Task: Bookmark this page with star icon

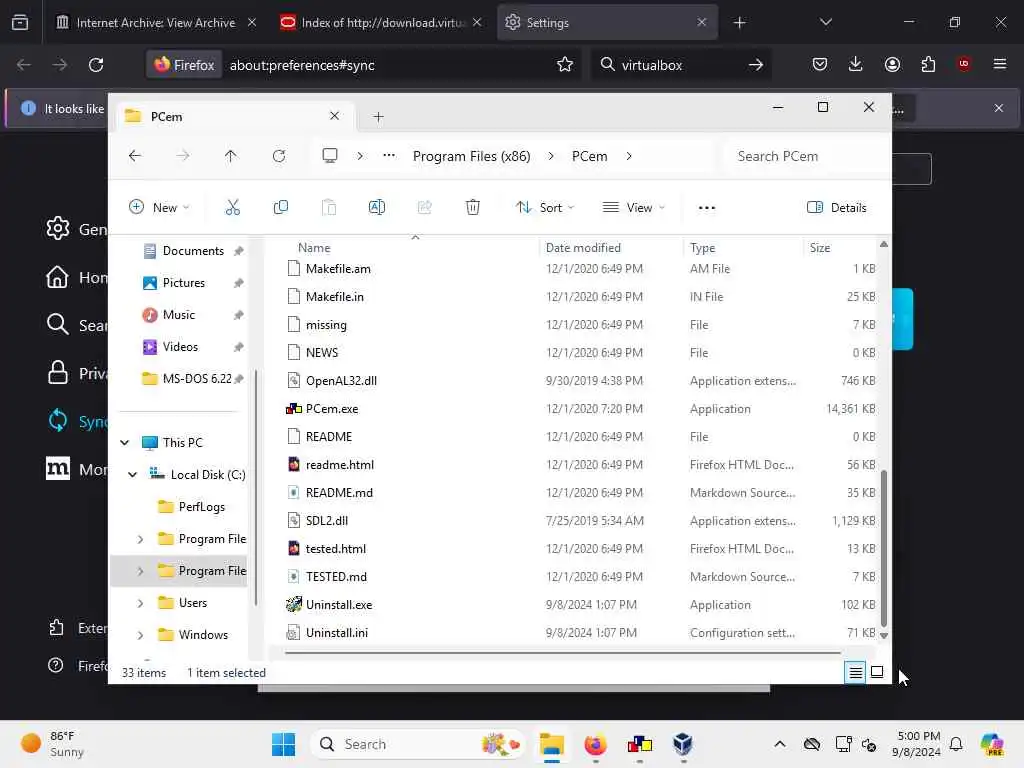Action: coord(565,65)
